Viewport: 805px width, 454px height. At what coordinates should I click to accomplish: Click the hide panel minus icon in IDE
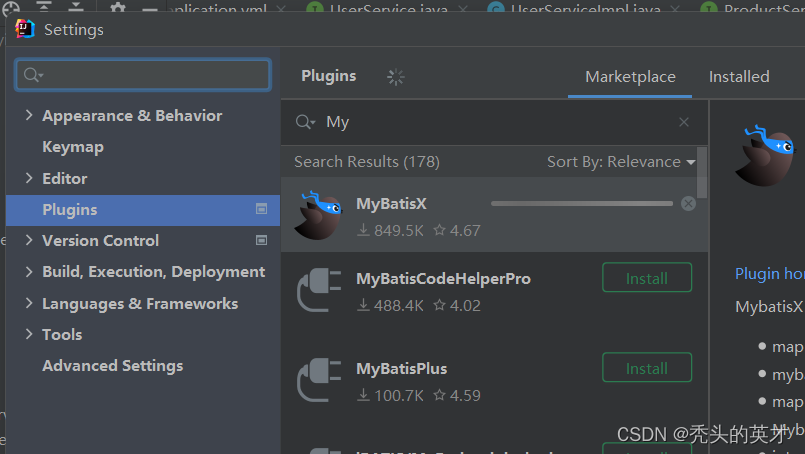point(149,9)
